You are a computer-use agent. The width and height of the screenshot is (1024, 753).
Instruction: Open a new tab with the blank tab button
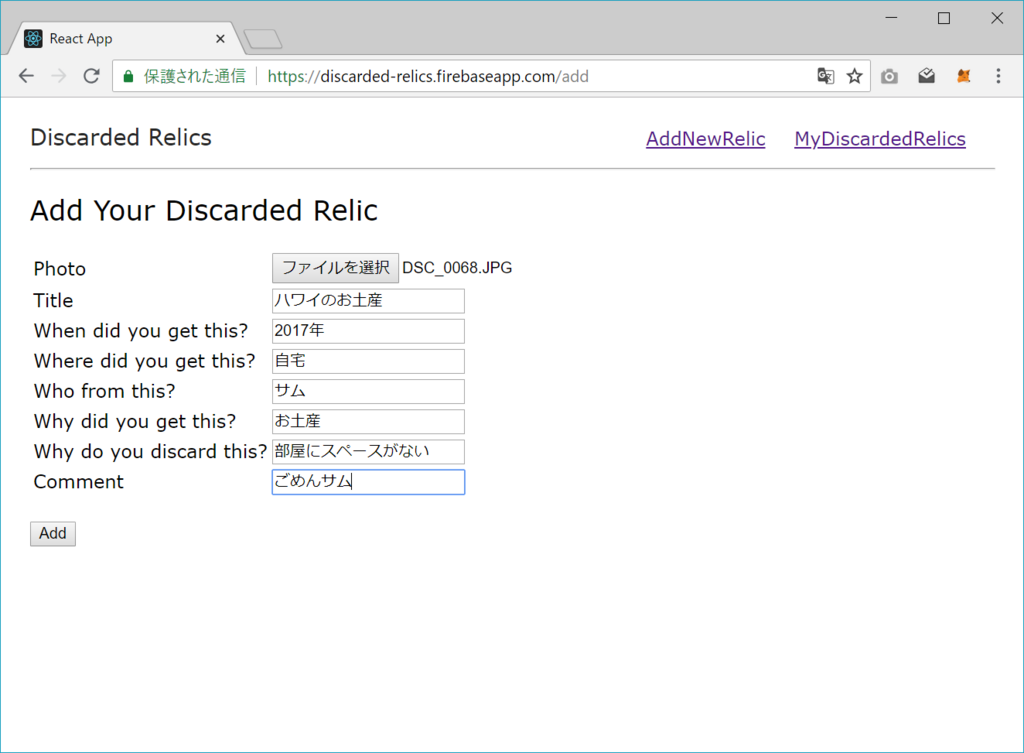[x=263, y=39]
